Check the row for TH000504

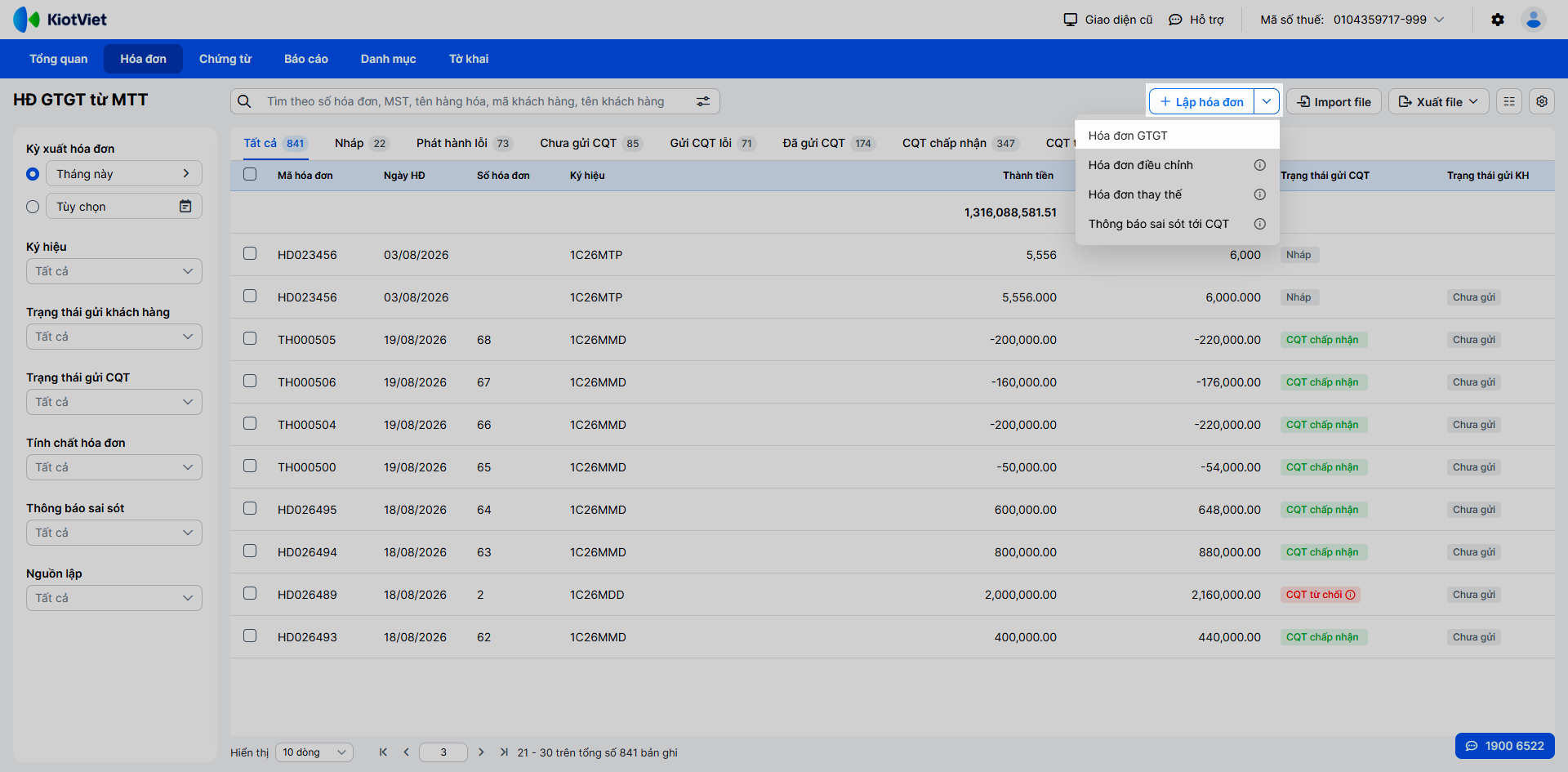(x=250, y=423)
